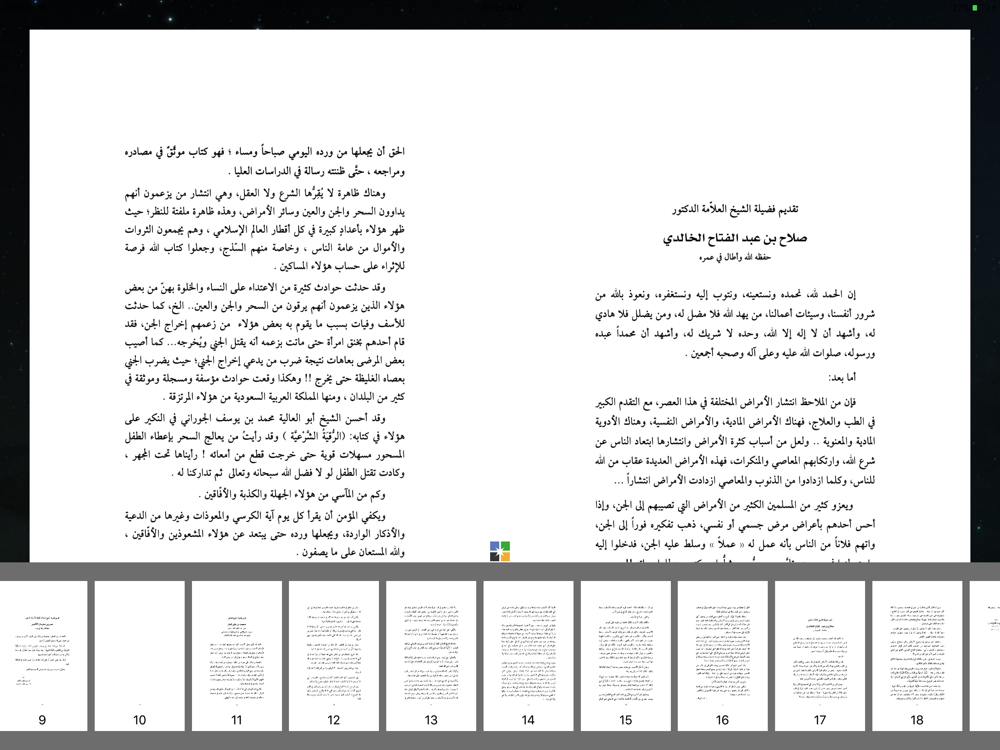Tap the text "أما بعد:"
Screen dimensions: 1000x750
(x=842, y=378)
